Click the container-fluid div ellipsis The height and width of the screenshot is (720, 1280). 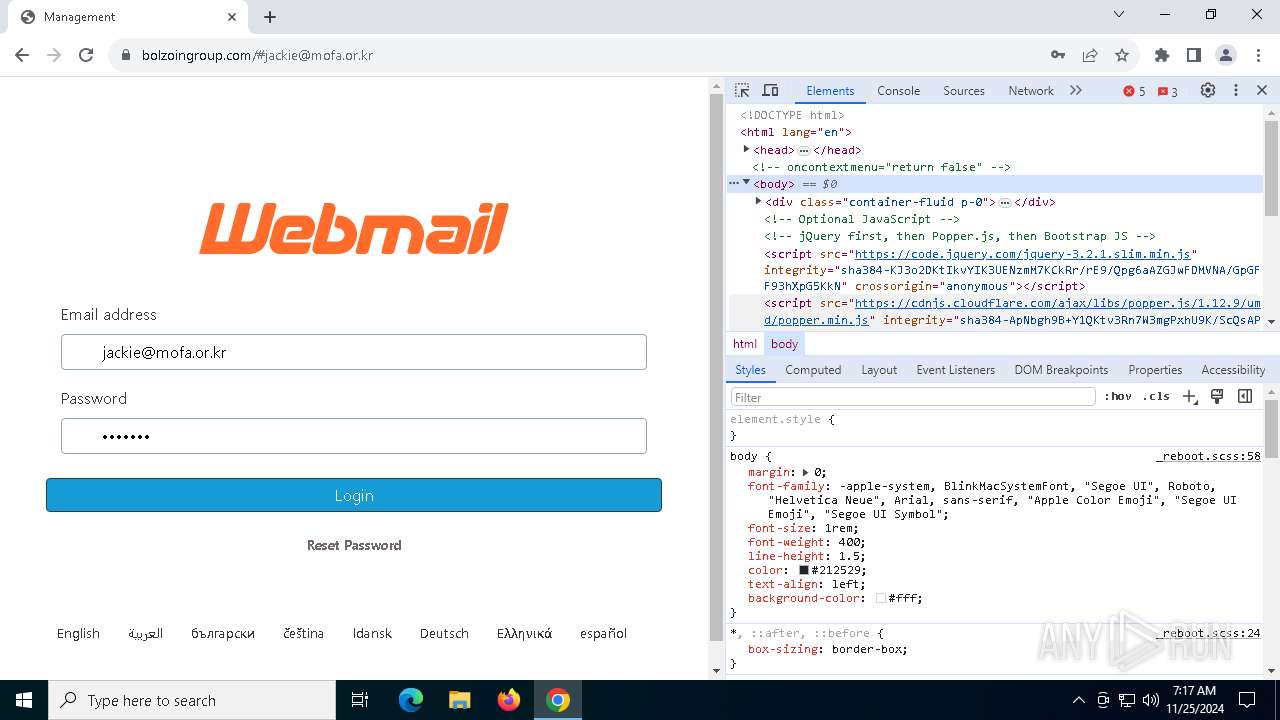(1005, 202)
